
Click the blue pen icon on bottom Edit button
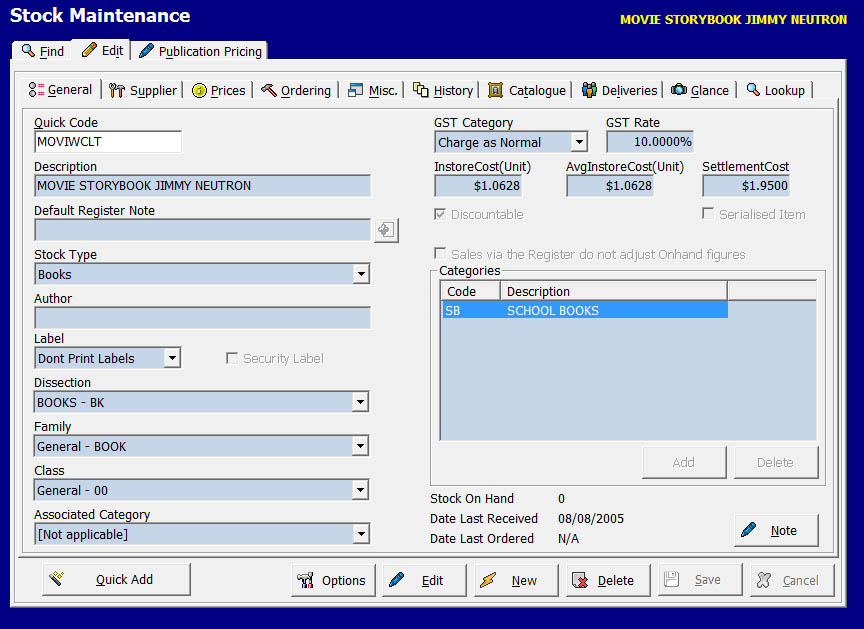tap(396, 579)
